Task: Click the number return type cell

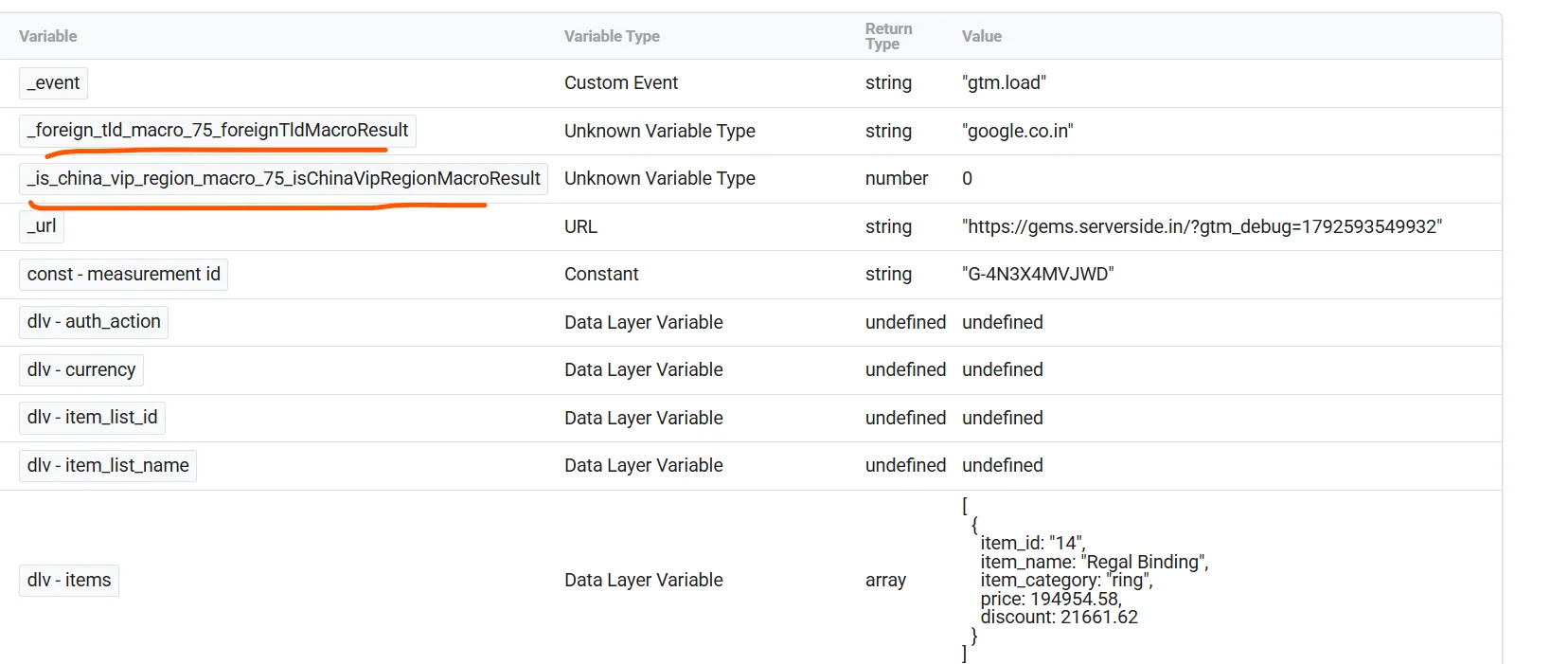Action: 897,179
